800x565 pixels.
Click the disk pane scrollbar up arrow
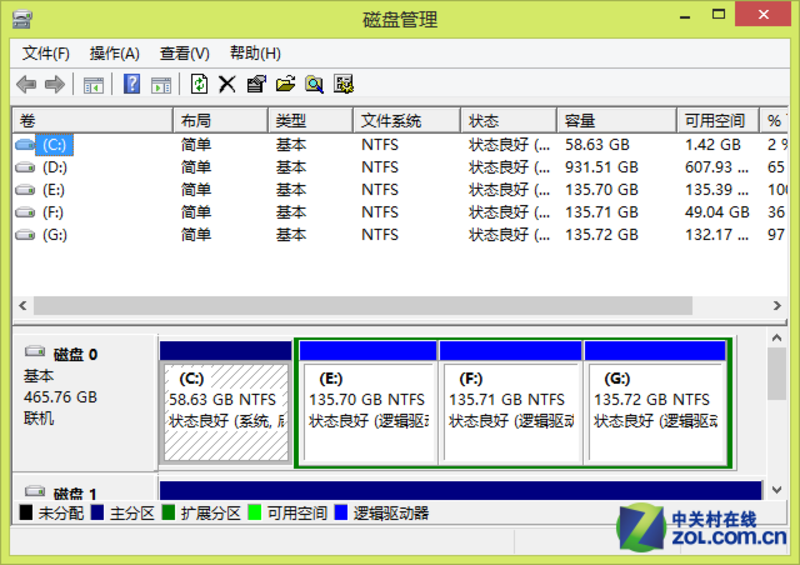[x=777, y=338]
